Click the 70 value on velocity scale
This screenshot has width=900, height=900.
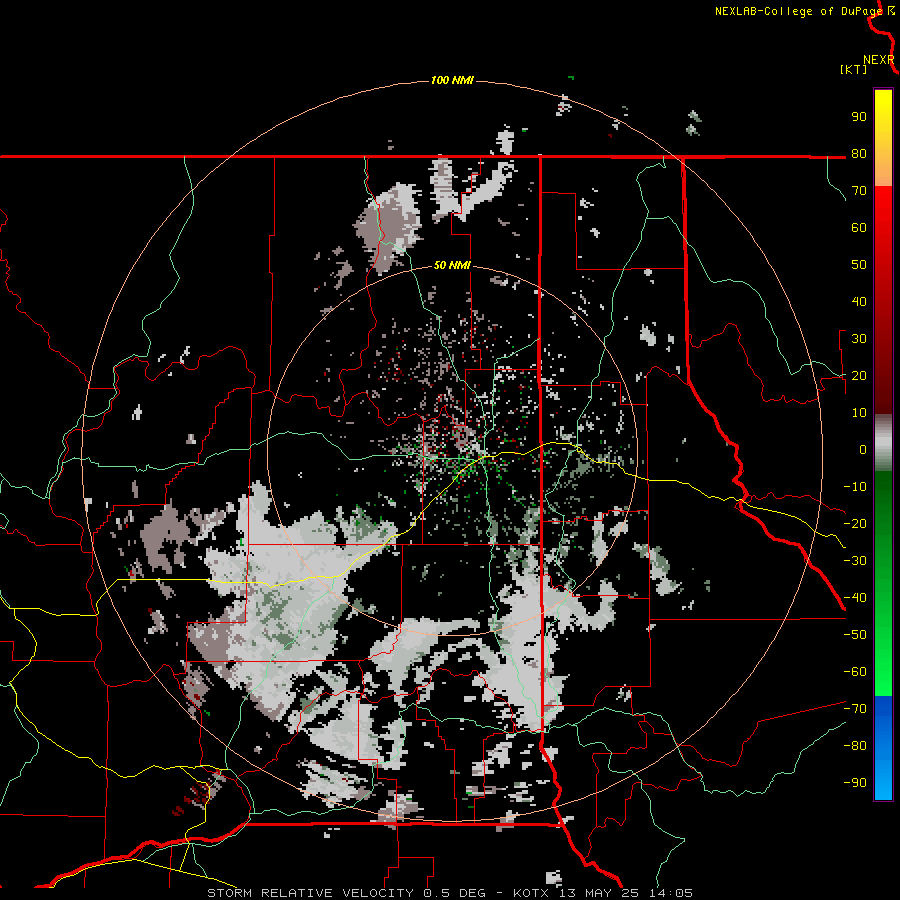(859, 191)
